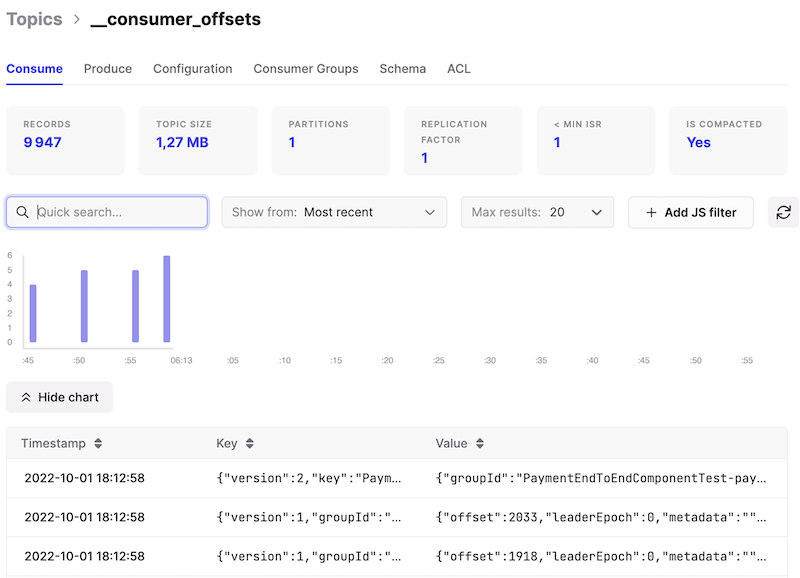The height and width of the screenshot is (578, 800).
Task: Click the Key column header label
Action: pos(227,443)
